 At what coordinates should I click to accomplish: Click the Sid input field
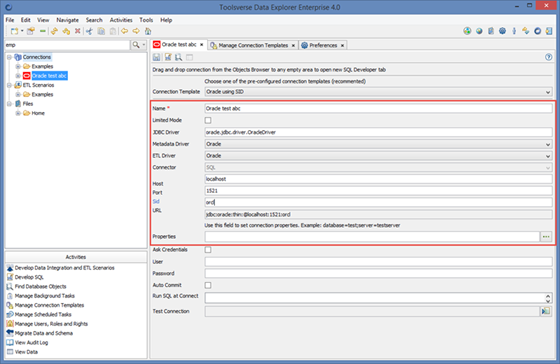[x=379, y=203]
